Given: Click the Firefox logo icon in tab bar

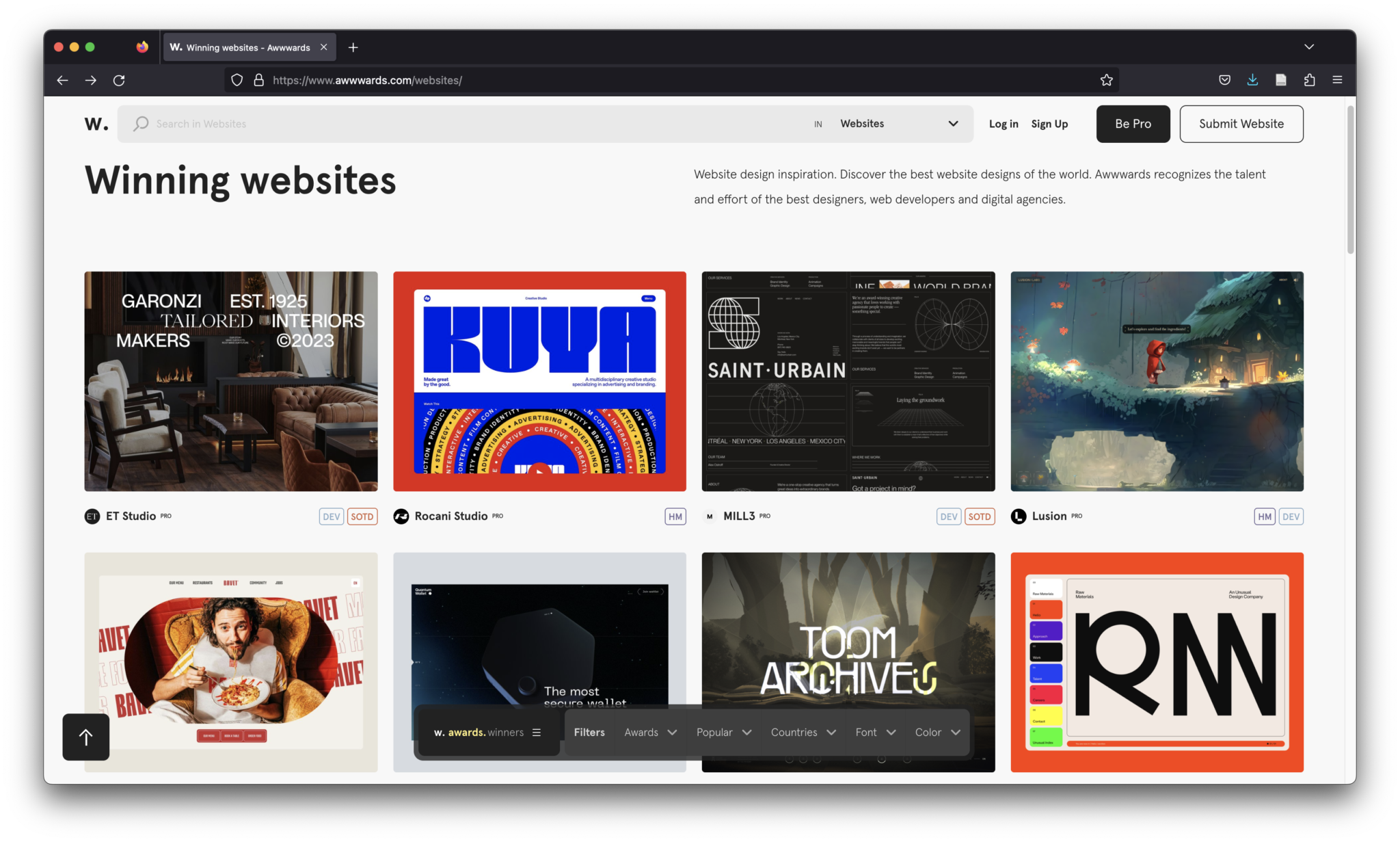Looking at the screenshot, I should (x=142, y=47).
